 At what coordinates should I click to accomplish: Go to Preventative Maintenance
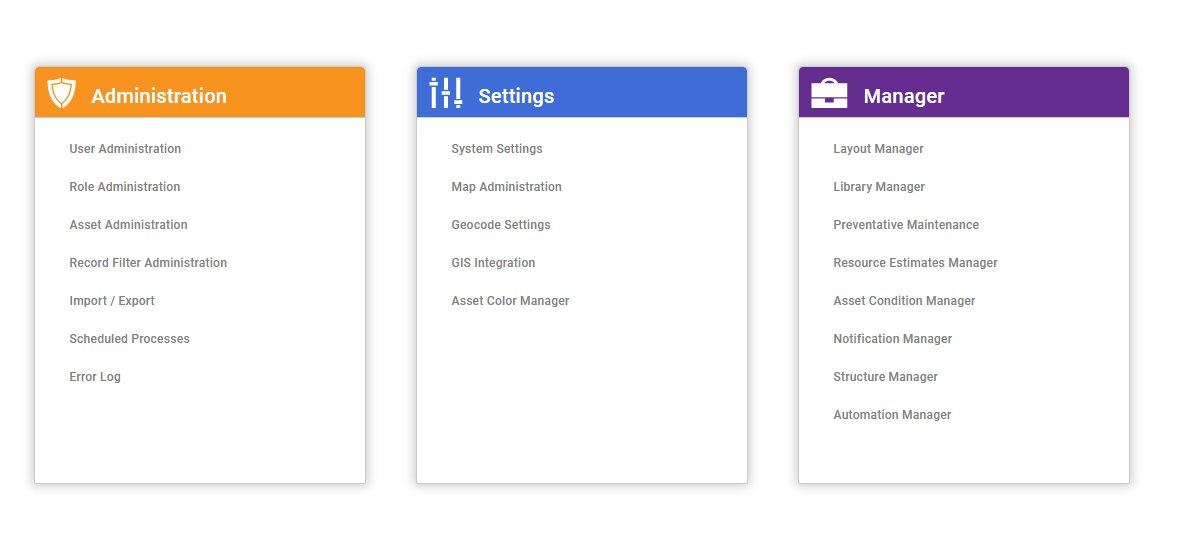906,224
